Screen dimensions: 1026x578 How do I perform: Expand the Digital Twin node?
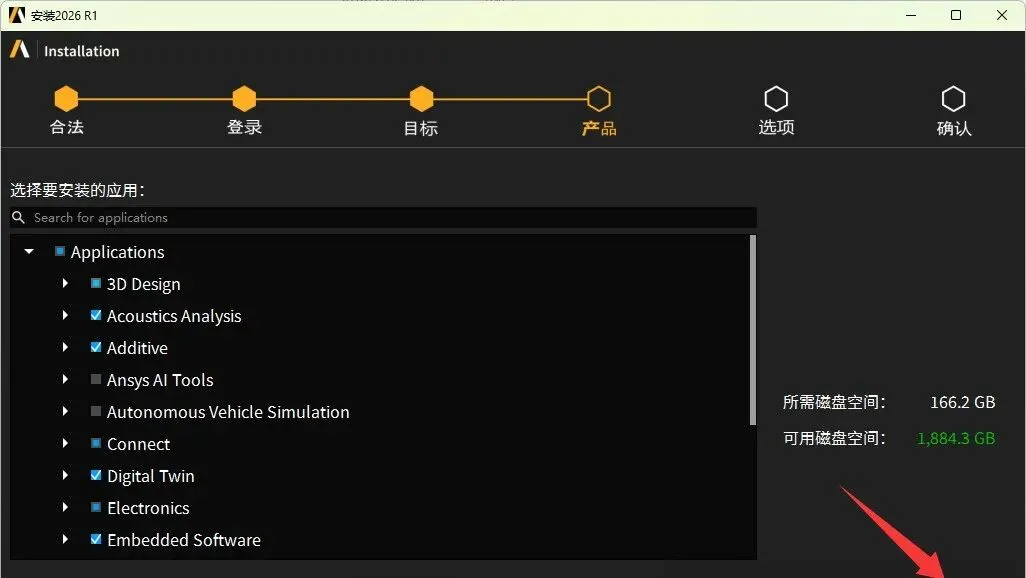pyautogui.click(x=65, y=475)
